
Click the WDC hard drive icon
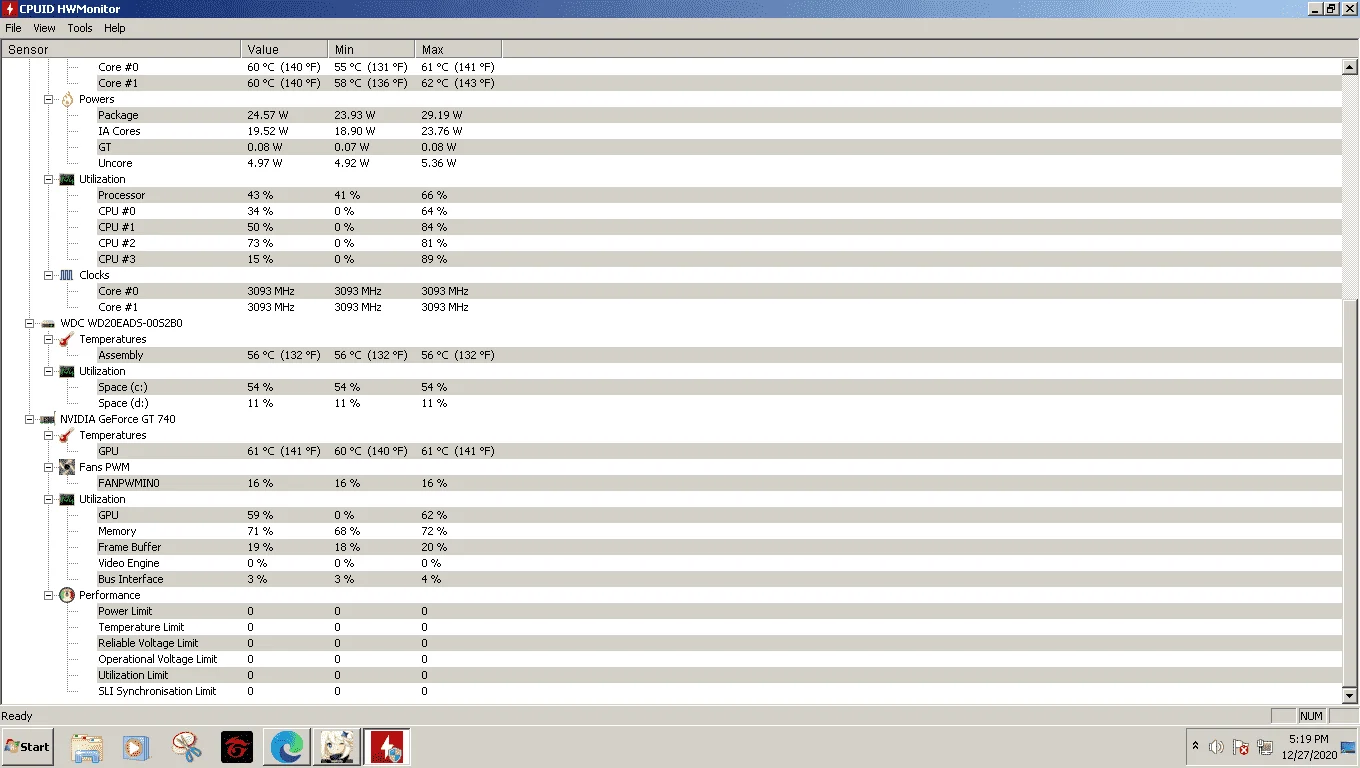pos(48,323)
